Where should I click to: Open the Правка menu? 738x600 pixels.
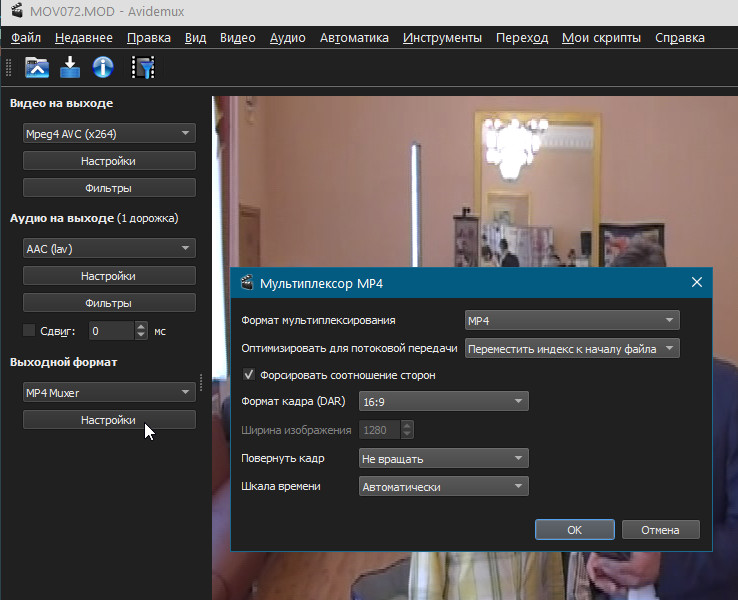tap(149, 38)
